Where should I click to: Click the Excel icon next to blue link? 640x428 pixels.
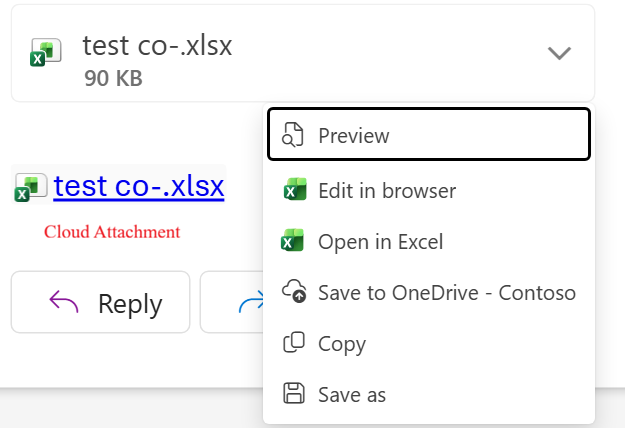click(31, 188)
